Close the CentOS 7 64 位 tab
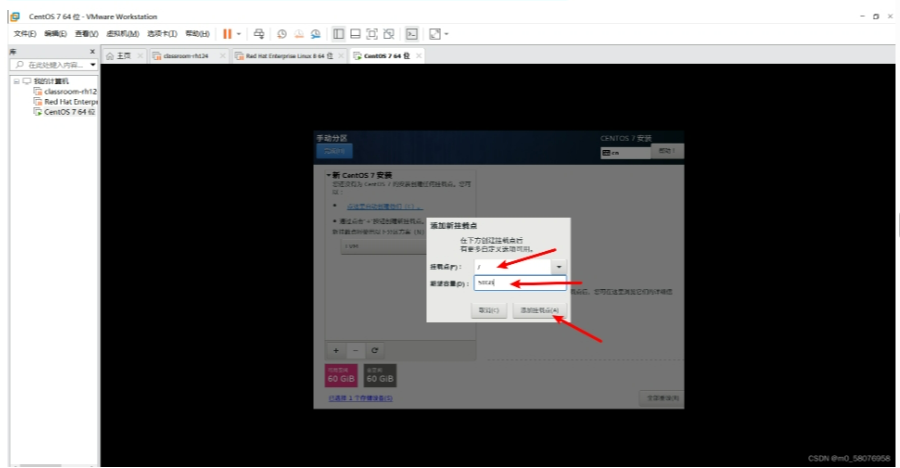This screenshot has width=900, height=468. pos(419,56)
